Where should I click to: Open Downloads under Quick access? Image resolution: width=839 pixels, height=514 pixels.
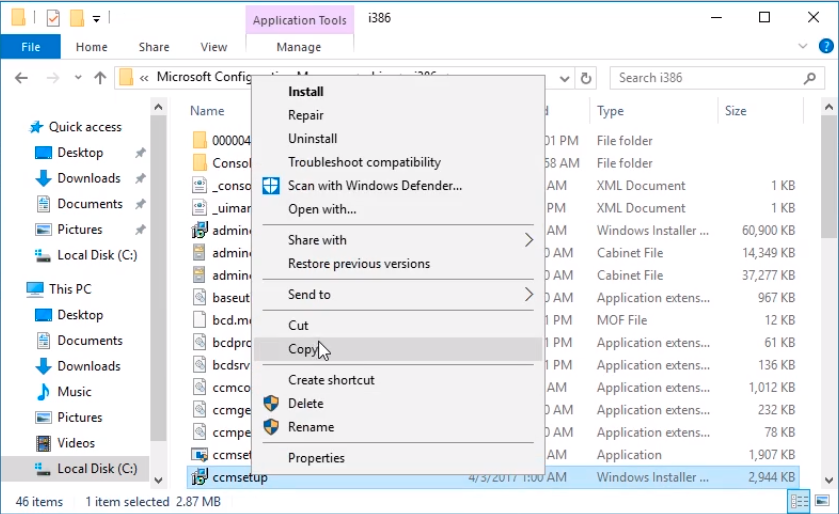pos(89,178)
